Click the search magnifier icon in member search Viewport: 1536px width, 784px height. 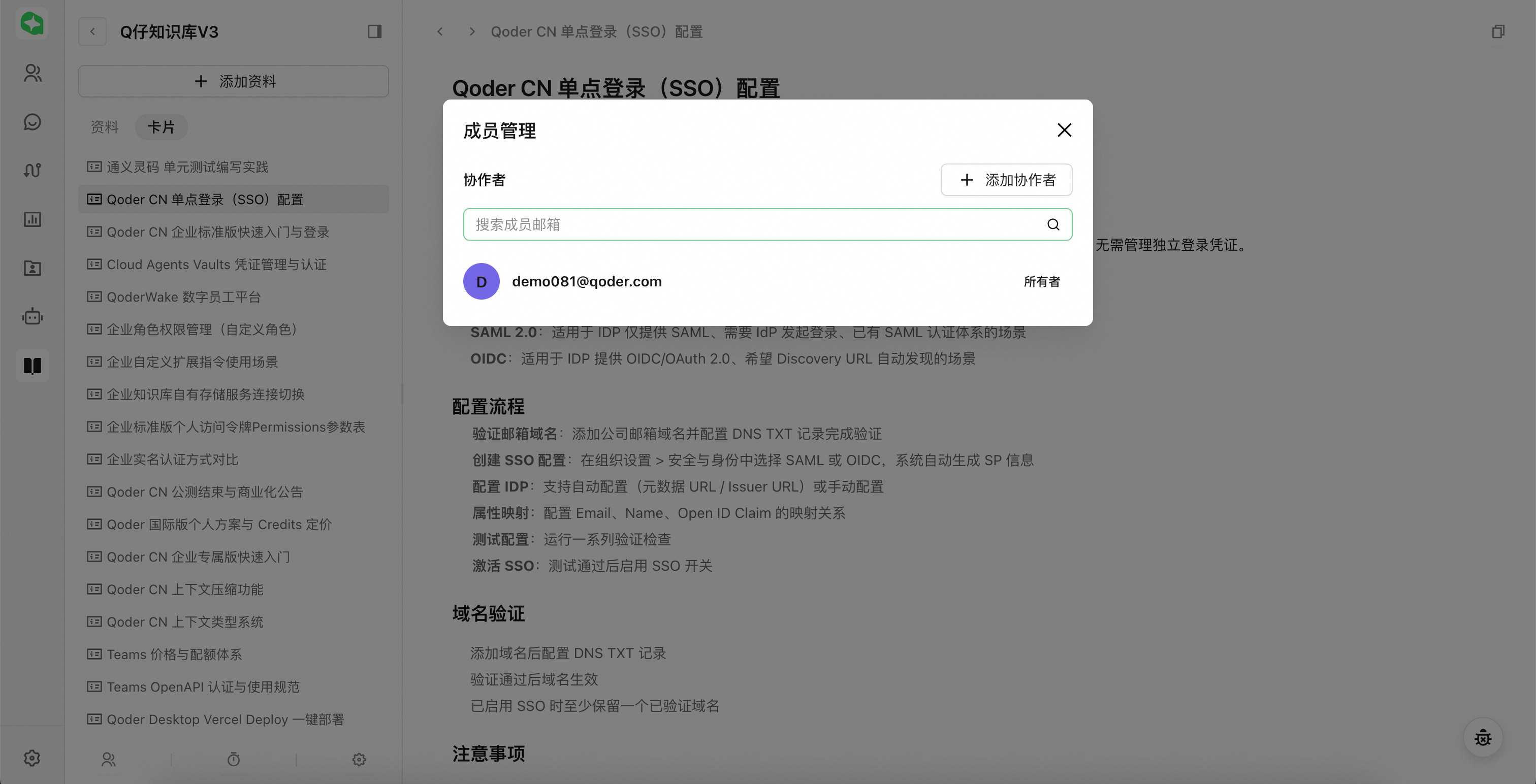point(1053,224)
